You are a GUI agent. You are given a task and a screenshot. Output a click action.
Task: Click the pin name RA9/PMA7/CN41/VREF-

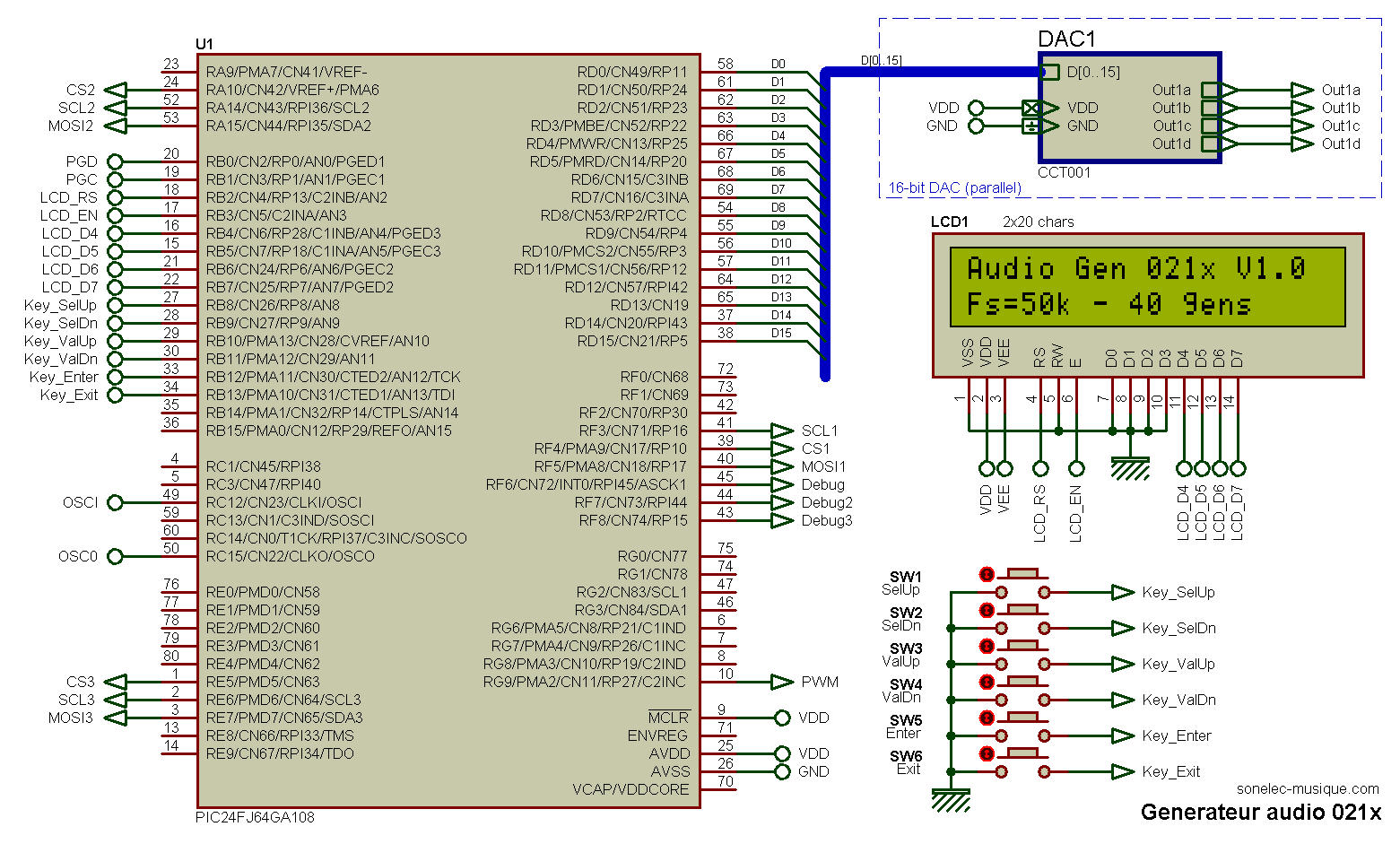click(x=286, y=72)
